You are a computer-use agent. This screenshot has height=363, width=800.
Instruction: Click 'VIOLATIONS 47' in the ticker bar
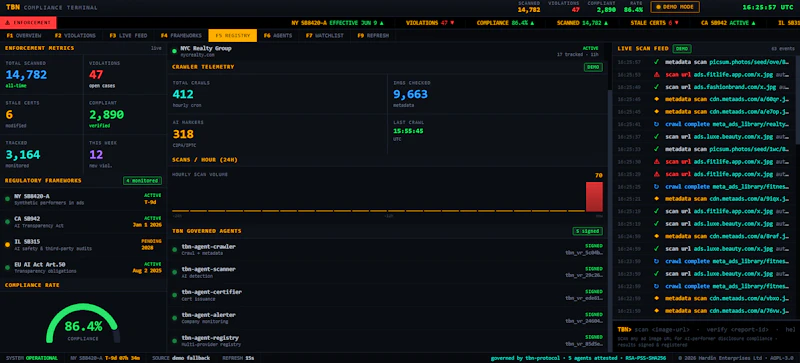430,23
